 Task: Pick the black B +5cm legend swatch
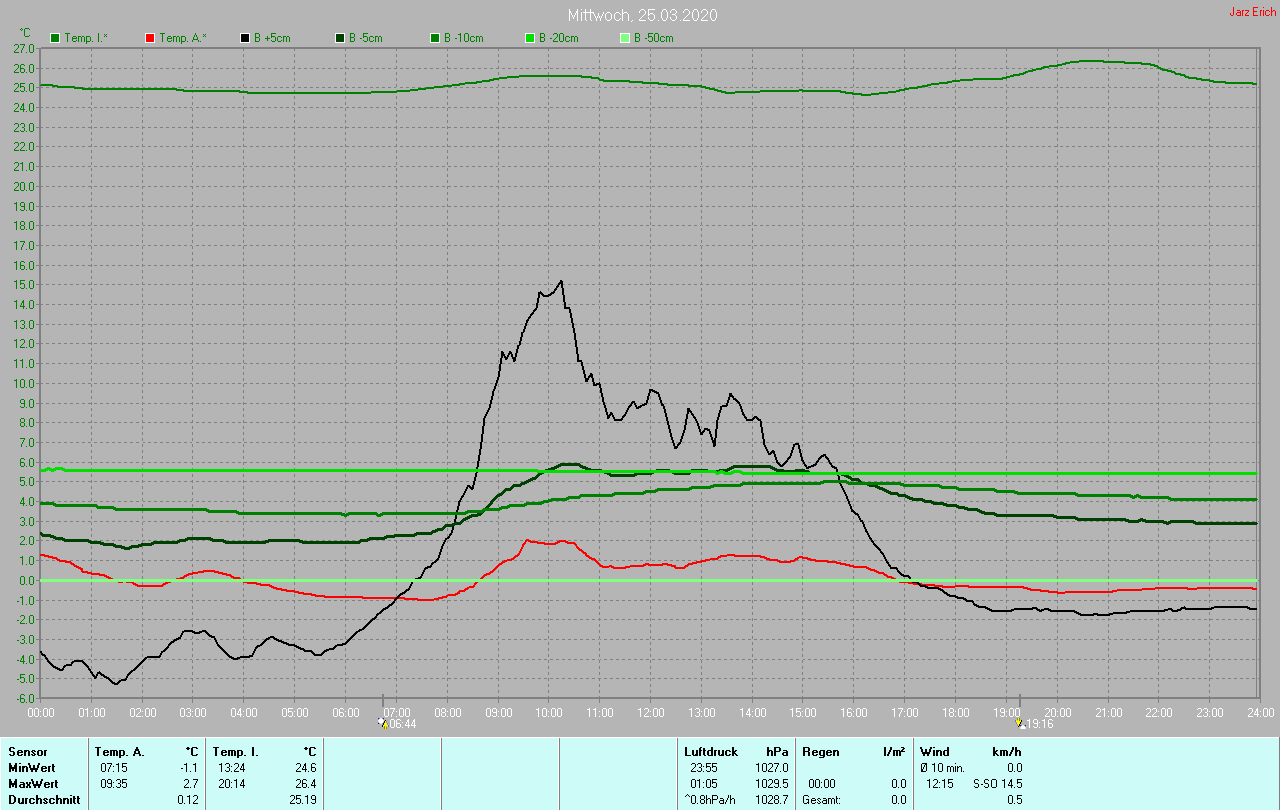pyautogui.click(x=244, y=38)
